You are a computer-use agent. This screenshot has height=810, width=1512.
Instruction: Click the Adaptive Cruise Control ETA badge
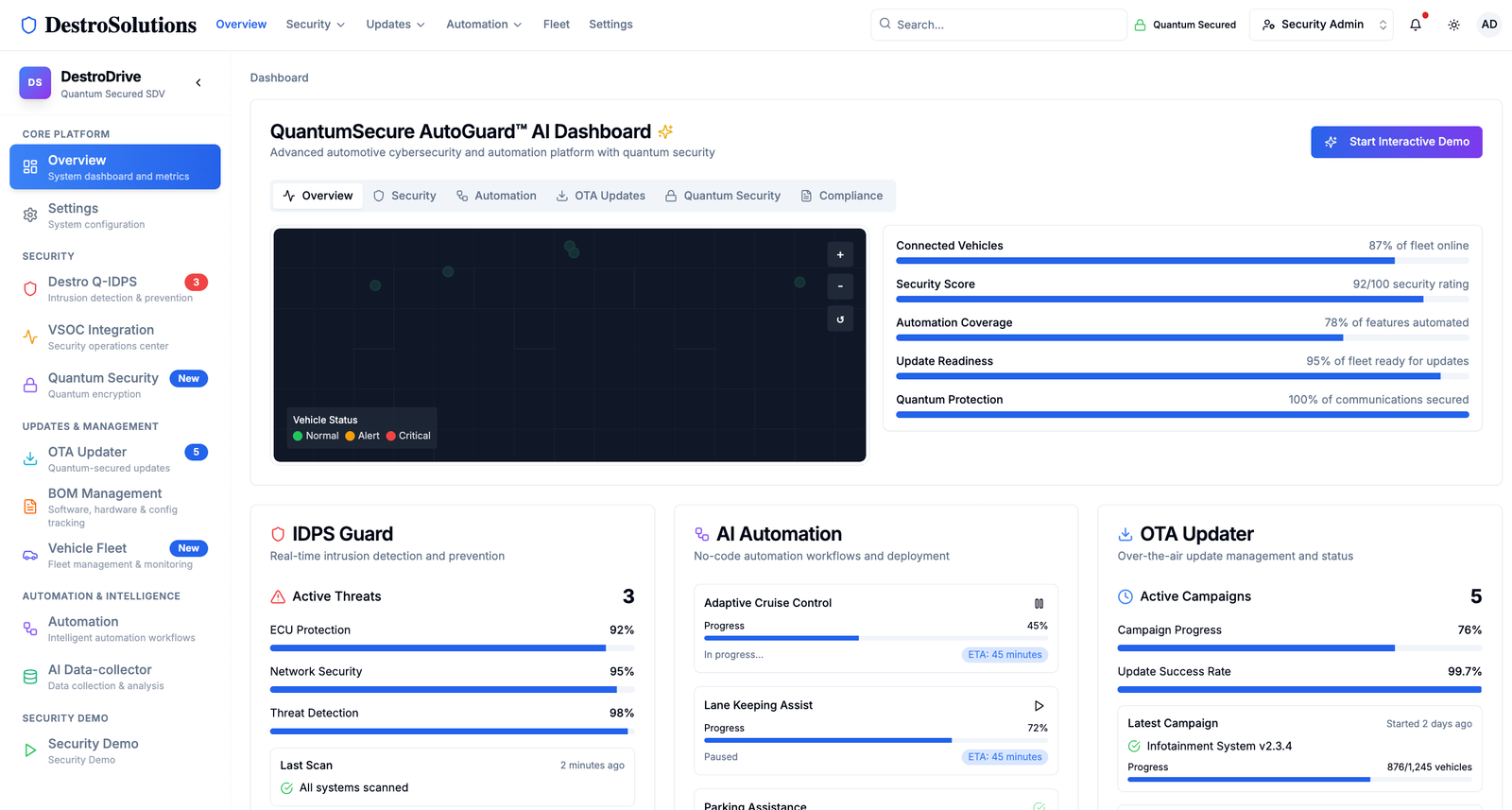(1005, 655)
